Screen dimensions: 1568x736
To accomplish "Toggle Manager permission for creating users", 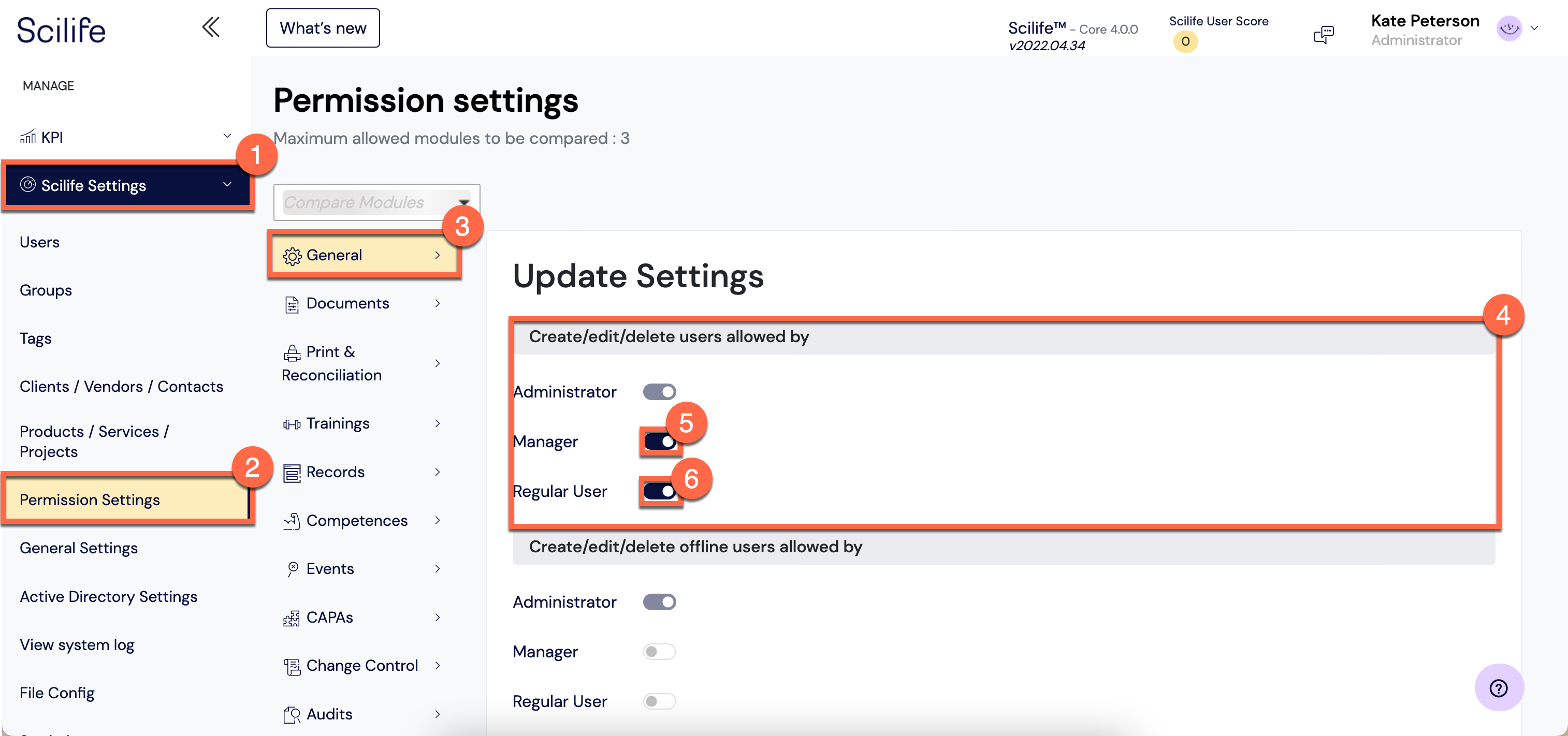I will tap(659, 441).
